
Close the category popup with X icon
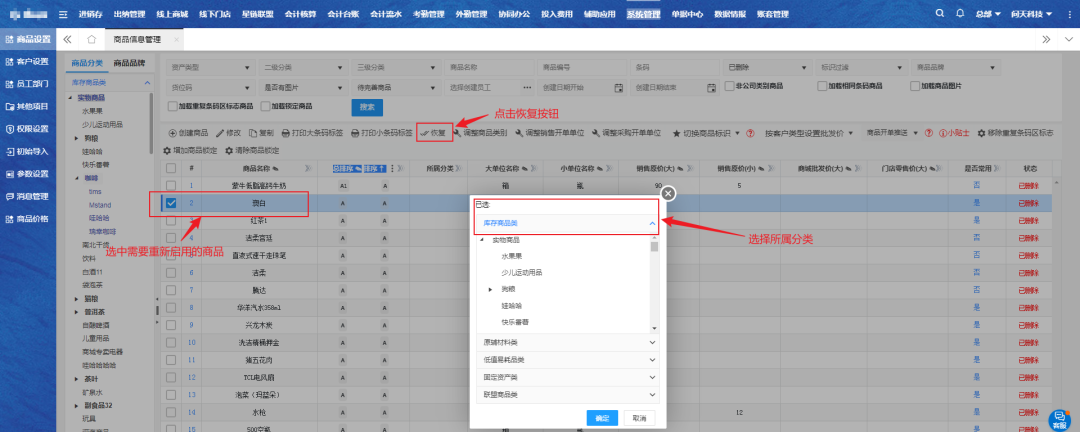(669, 193)
